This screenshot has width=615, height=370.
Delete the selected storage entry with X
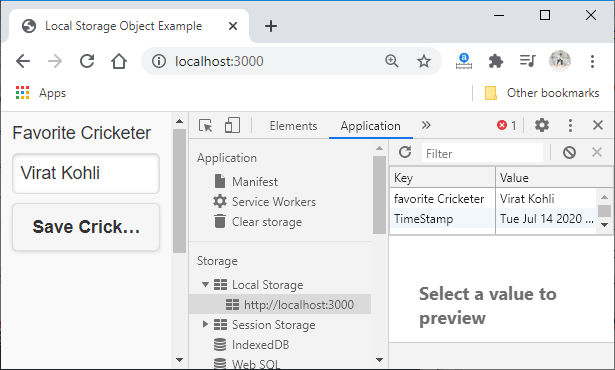pyautogui.click(x=597, y=152)
